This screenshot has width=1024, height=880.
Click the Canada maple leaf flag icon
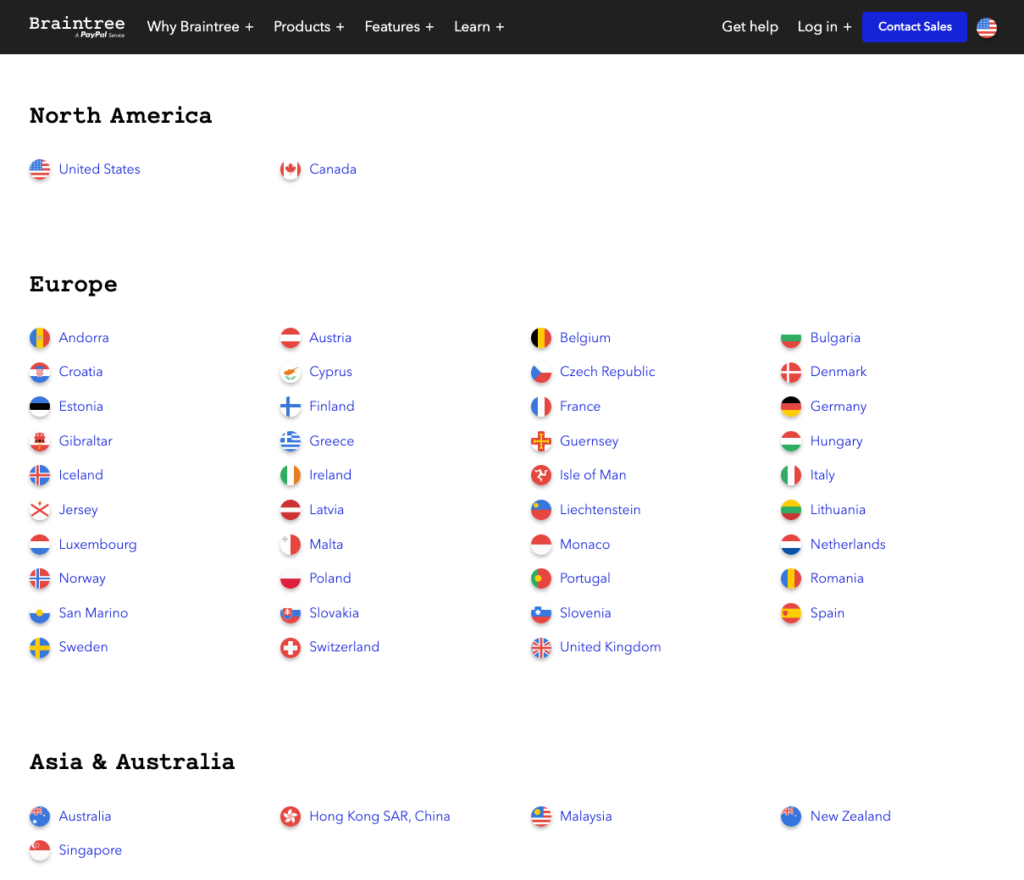tap(291, 170)
